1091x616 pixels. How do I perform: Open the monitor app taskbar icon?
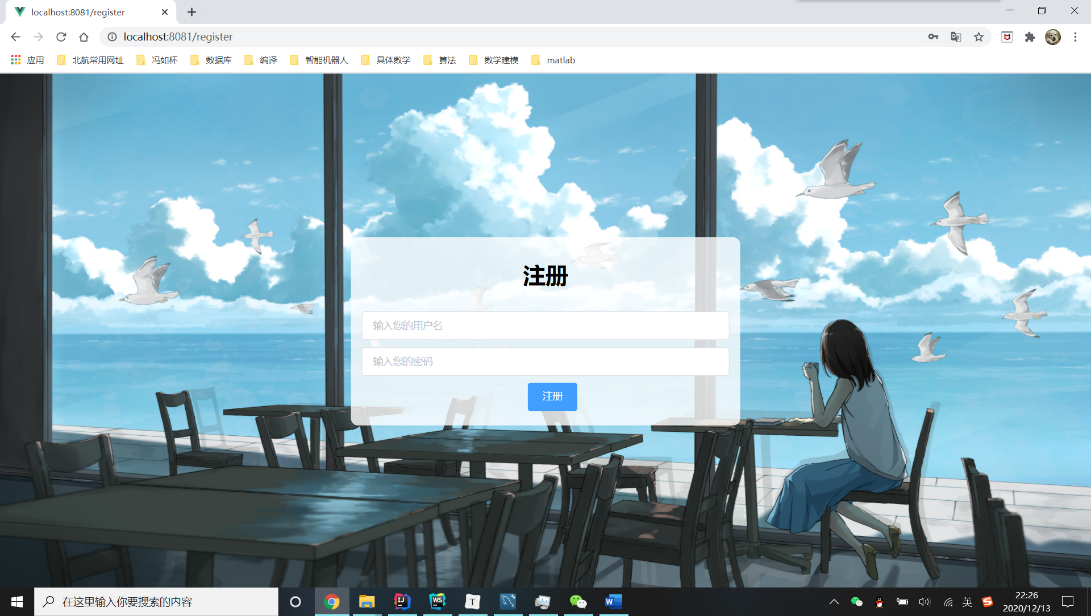(543, 601)
